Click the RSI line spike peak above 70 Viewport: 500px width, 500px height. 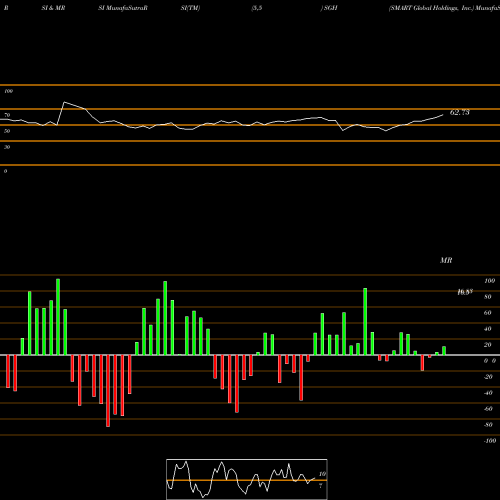click(64, 102)
